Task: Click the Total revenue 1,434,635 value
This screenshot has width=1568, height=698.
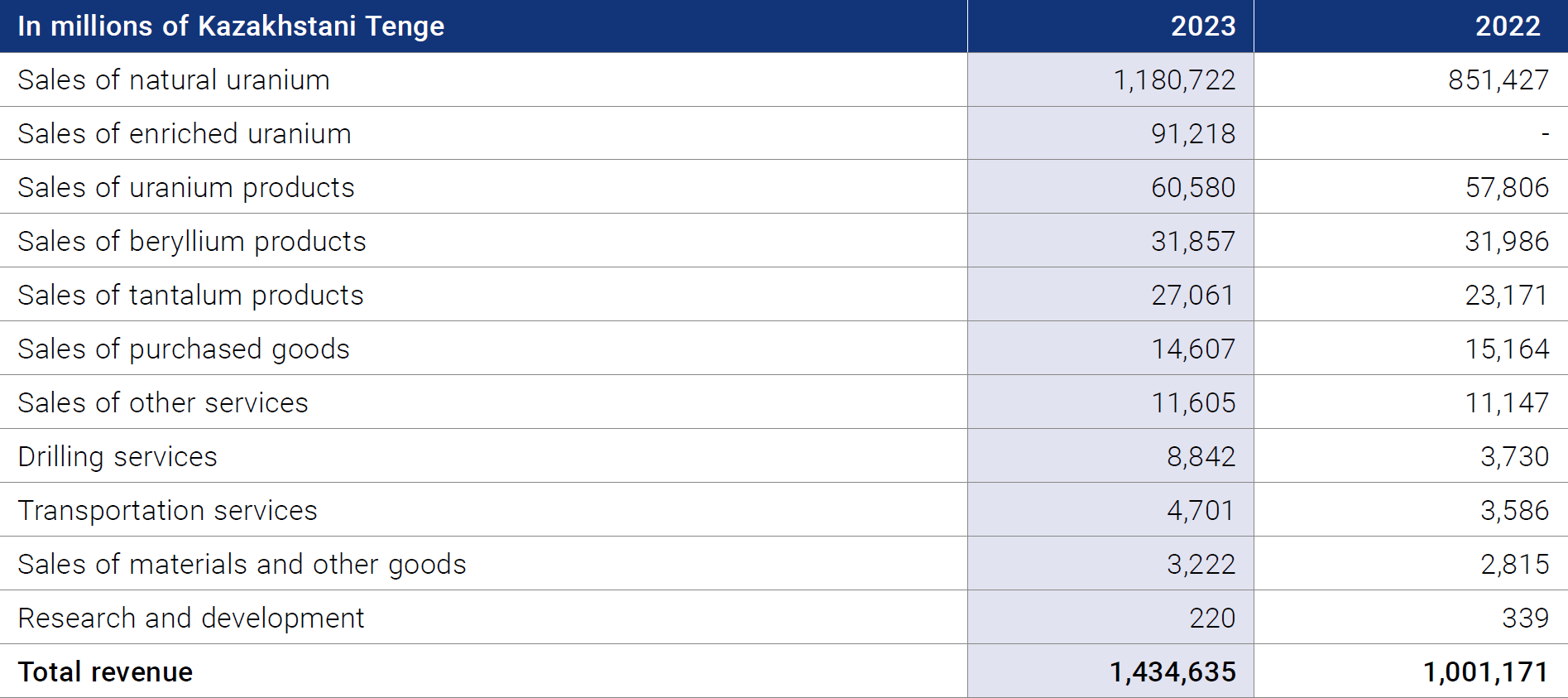Action: pos(1172,672)
